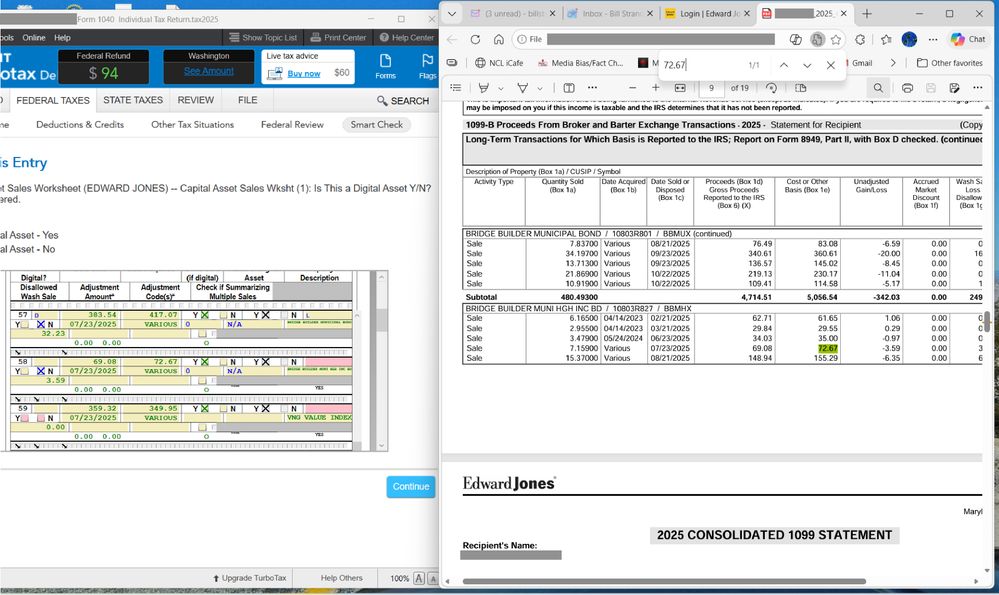This screenshot has height=595, width=999.
Task: Print the PDF document
Action: click(907, 88)
